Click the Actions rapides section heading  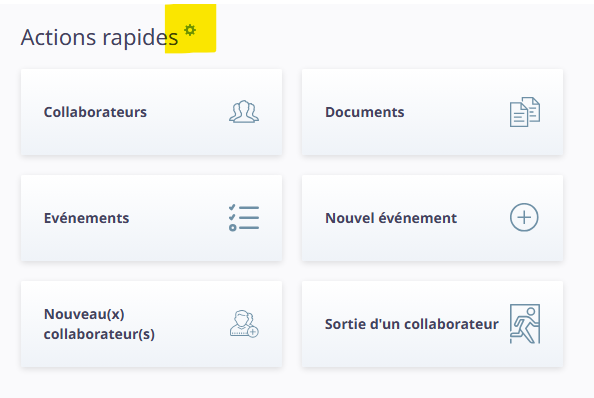[x=99, y=37]
